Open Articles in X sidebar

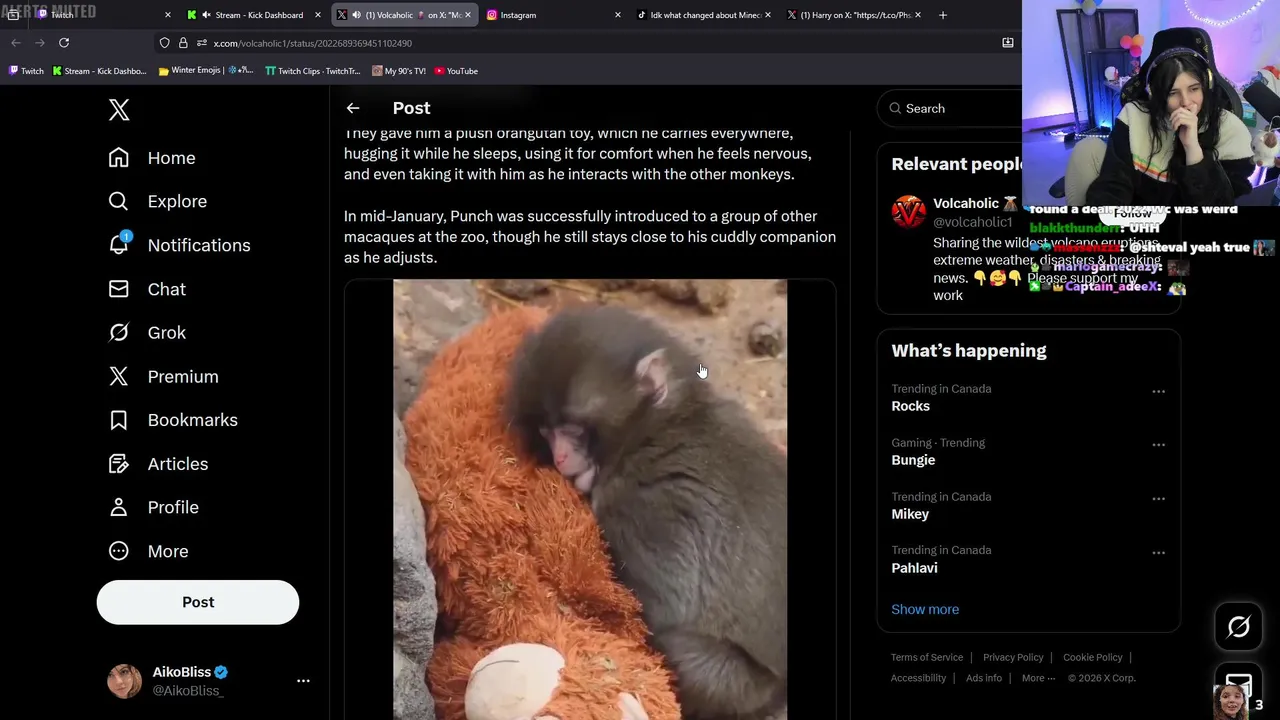(158, 464)
